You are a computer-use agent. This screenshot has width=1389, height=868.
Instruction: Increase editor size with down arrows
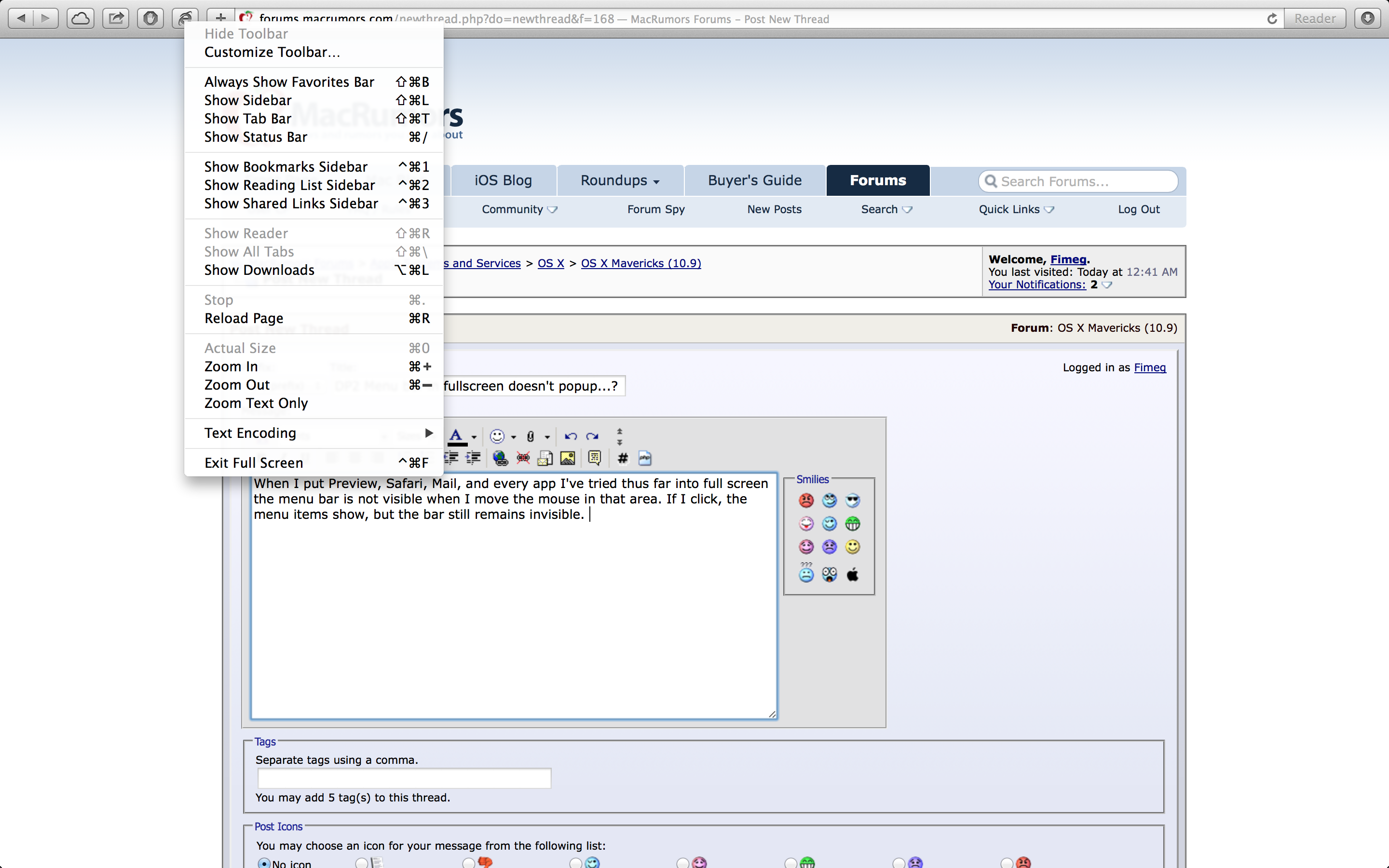(619, 442)
